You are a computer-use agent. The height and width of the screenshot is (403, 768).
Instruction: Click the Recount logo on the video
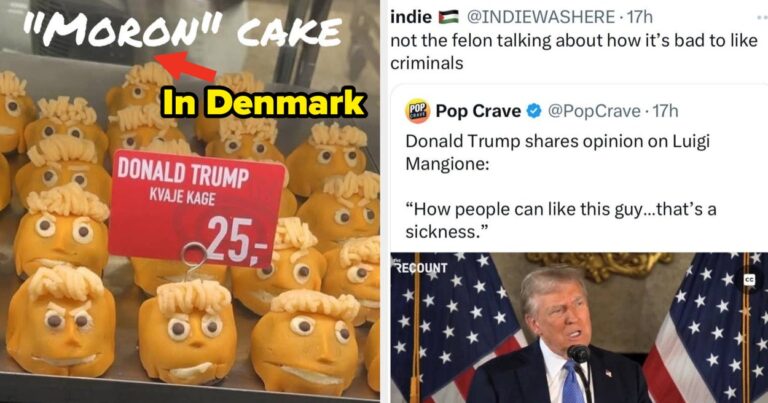click(x=420, y=267)
